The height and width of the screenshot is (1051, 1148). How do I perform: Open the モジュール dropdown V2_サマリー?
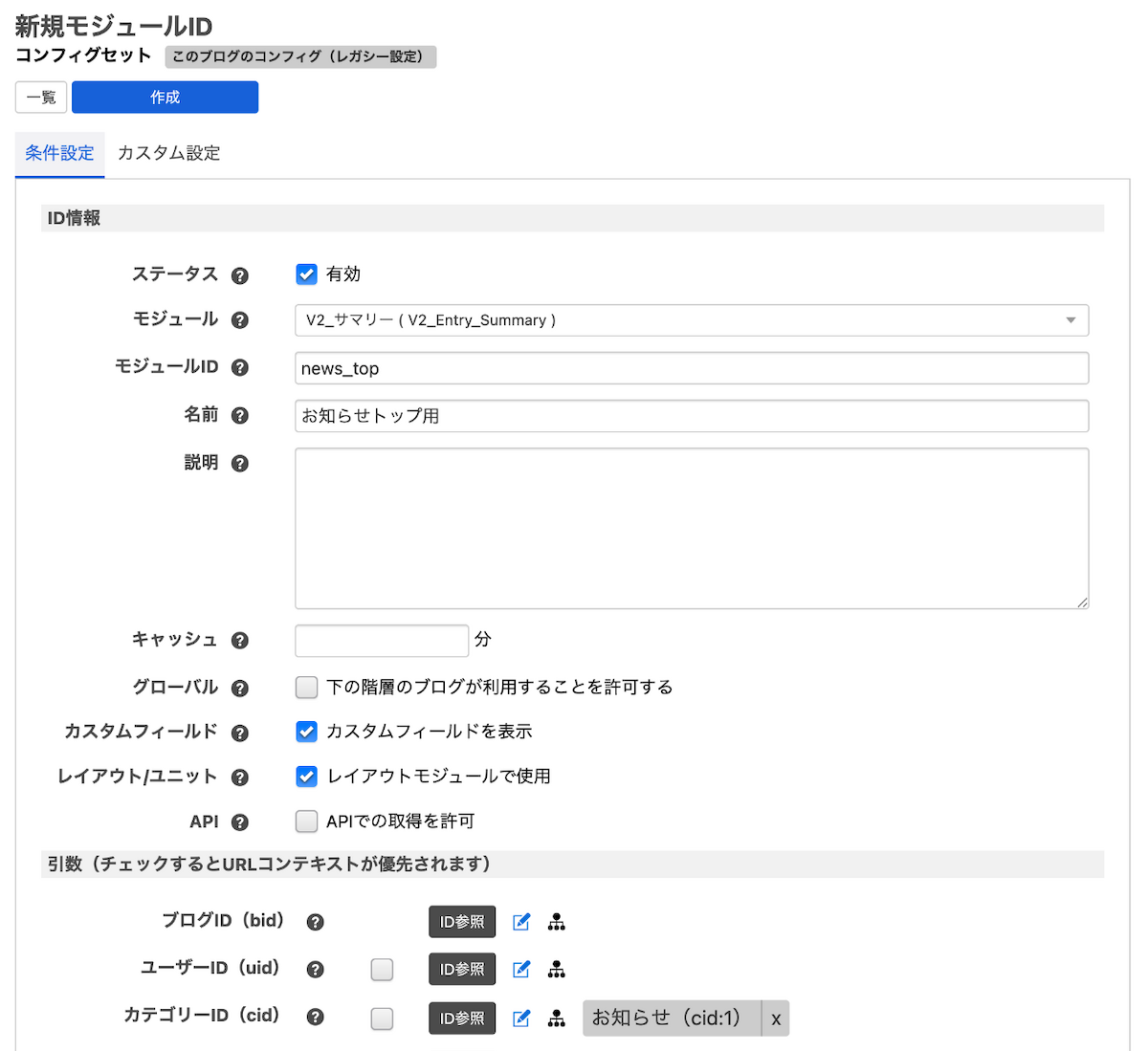pyautogui.click(x=691, y=320)
